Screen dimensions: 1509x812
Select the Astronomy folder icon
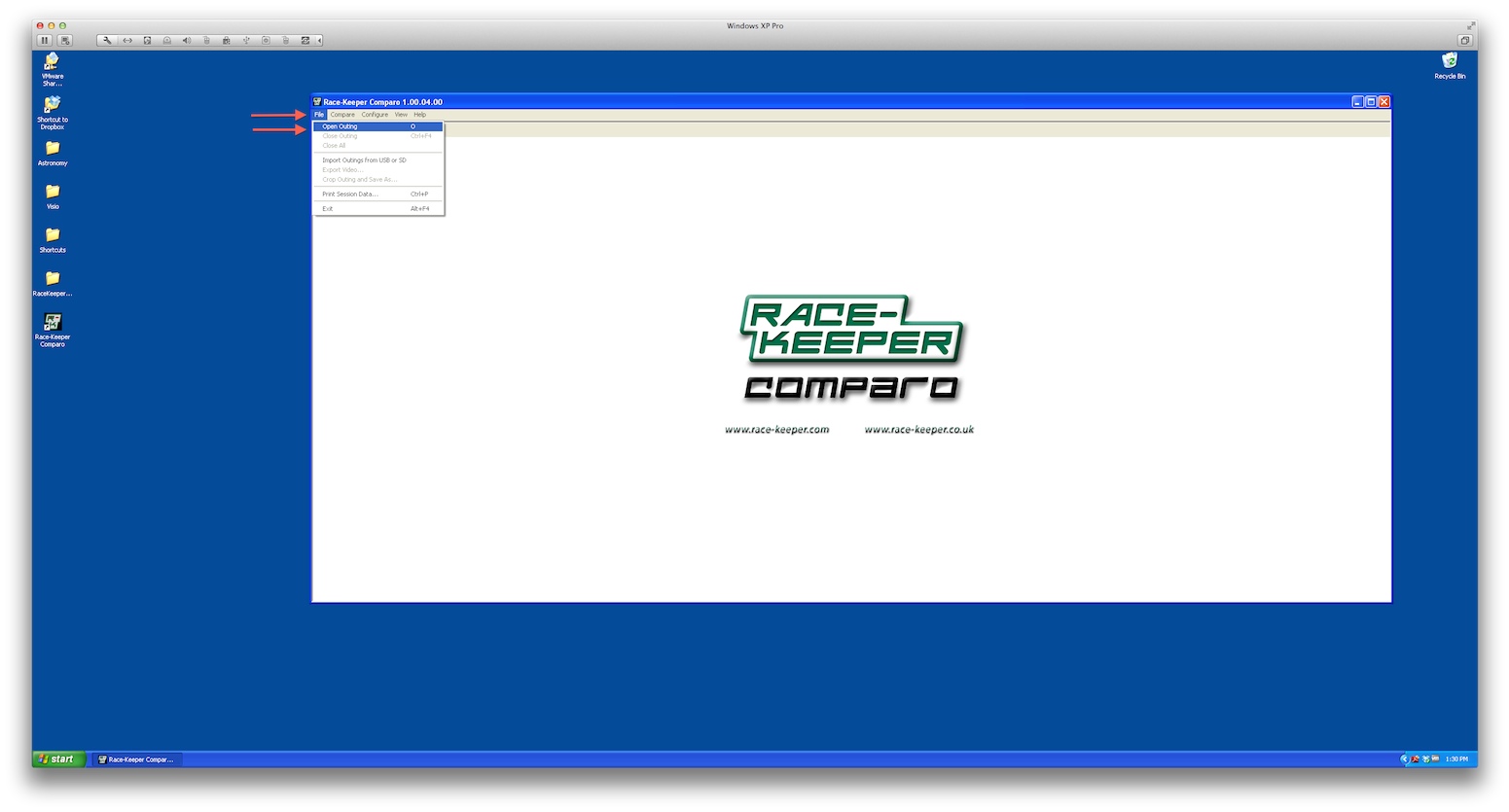[x=53, y=153]
